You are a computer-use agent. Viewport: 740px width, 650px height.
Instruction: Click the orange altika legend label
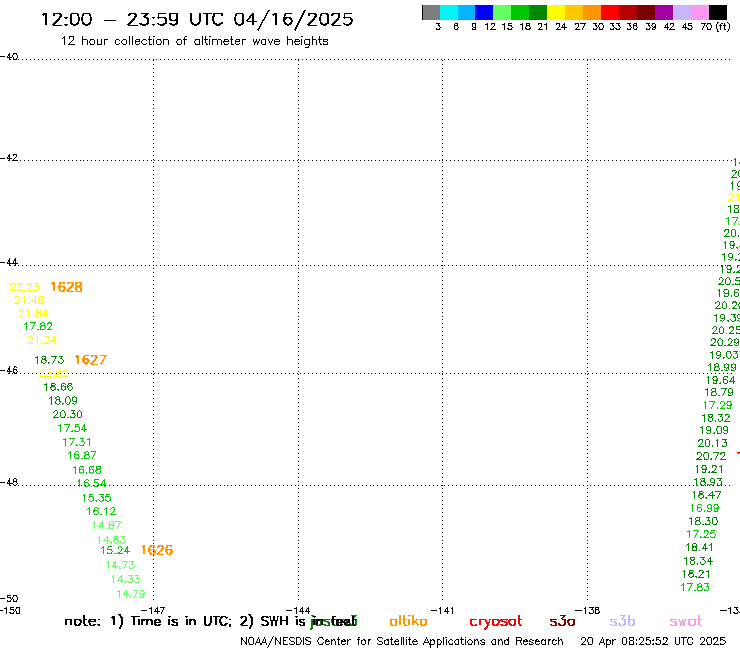click(x=408, y=621)
